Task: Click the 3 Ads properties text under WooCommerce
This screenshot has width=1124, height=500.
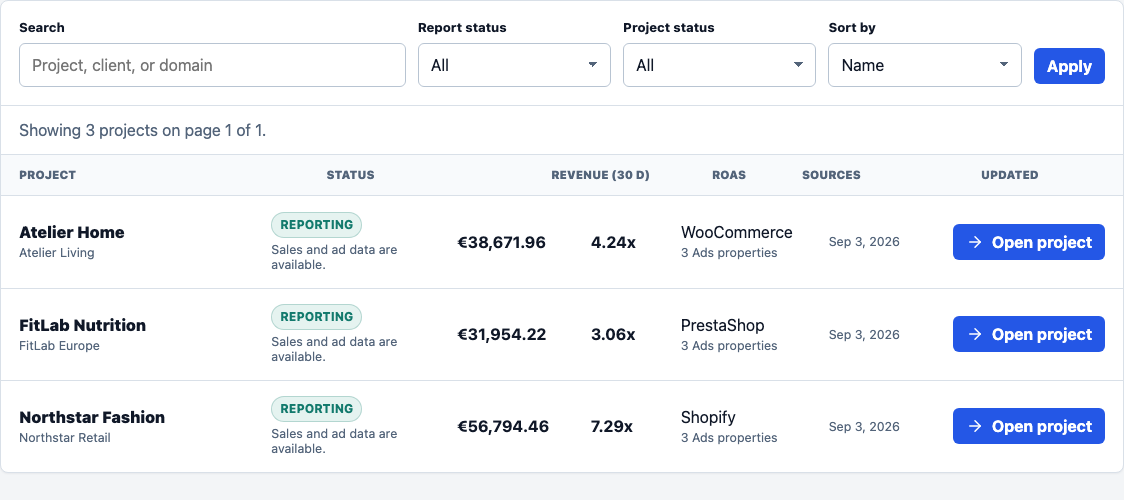Action: click(729, 252)
